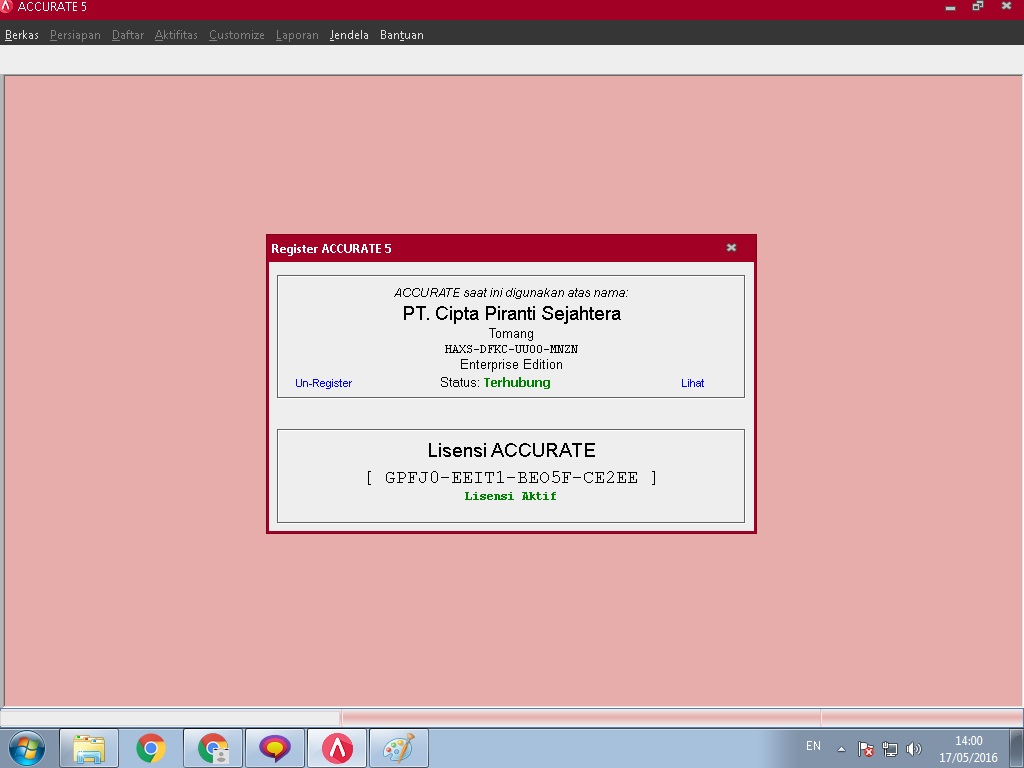Open the chat bubble app in taskbar
The width and height of the screenshot is (1024, 768).
[x=275, y=748]
